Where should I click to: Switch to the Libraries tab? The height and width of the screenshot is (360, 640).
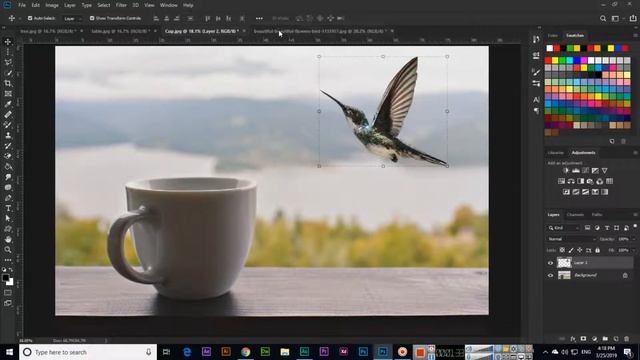(556, 153)
